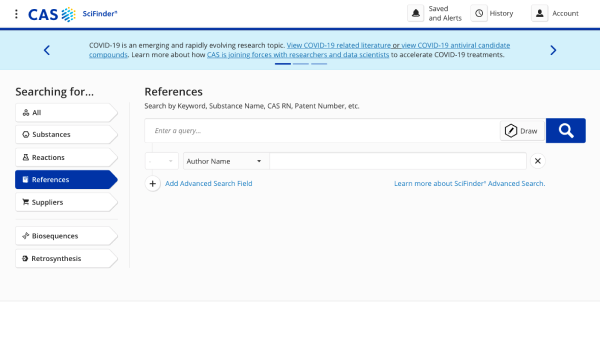The height and width of the screenshot is (360, 600).
Task: Select first banner slide indicator
Action: [283, 64]
